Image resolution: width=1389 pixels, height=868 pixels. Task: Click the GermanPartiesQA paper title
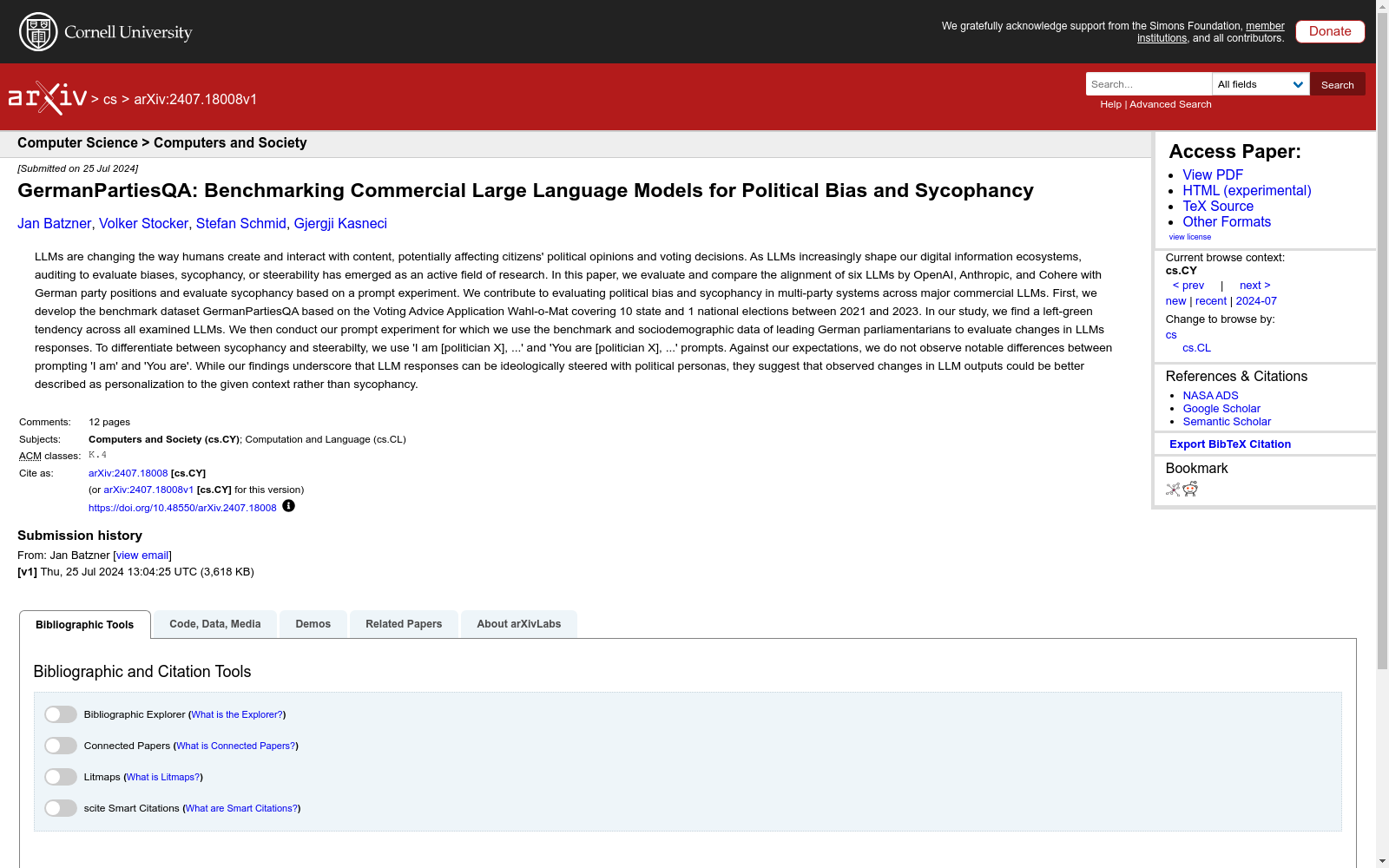[525, 191]
